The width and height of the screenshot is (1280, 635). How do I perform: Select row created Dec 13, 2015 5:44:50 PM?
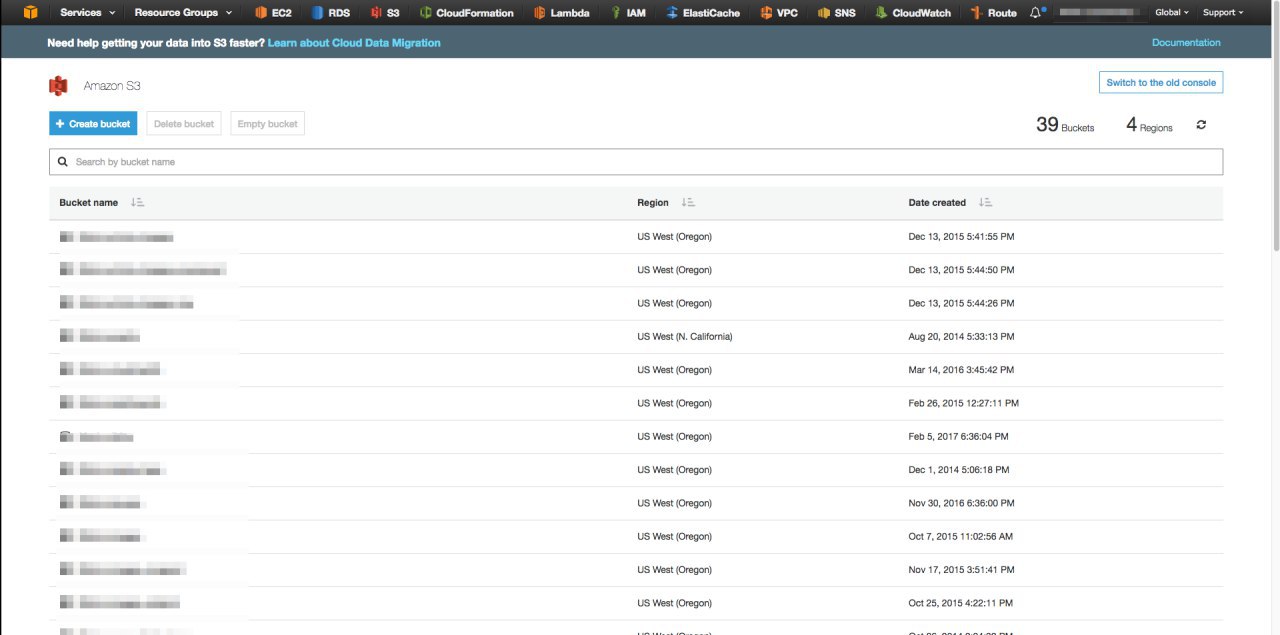tap(636, 270)
